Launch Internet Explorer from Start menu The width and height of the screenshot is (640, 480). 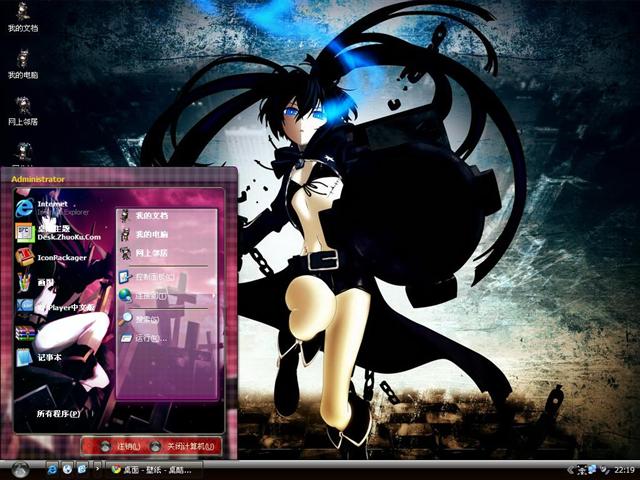(x=52, y=208)
